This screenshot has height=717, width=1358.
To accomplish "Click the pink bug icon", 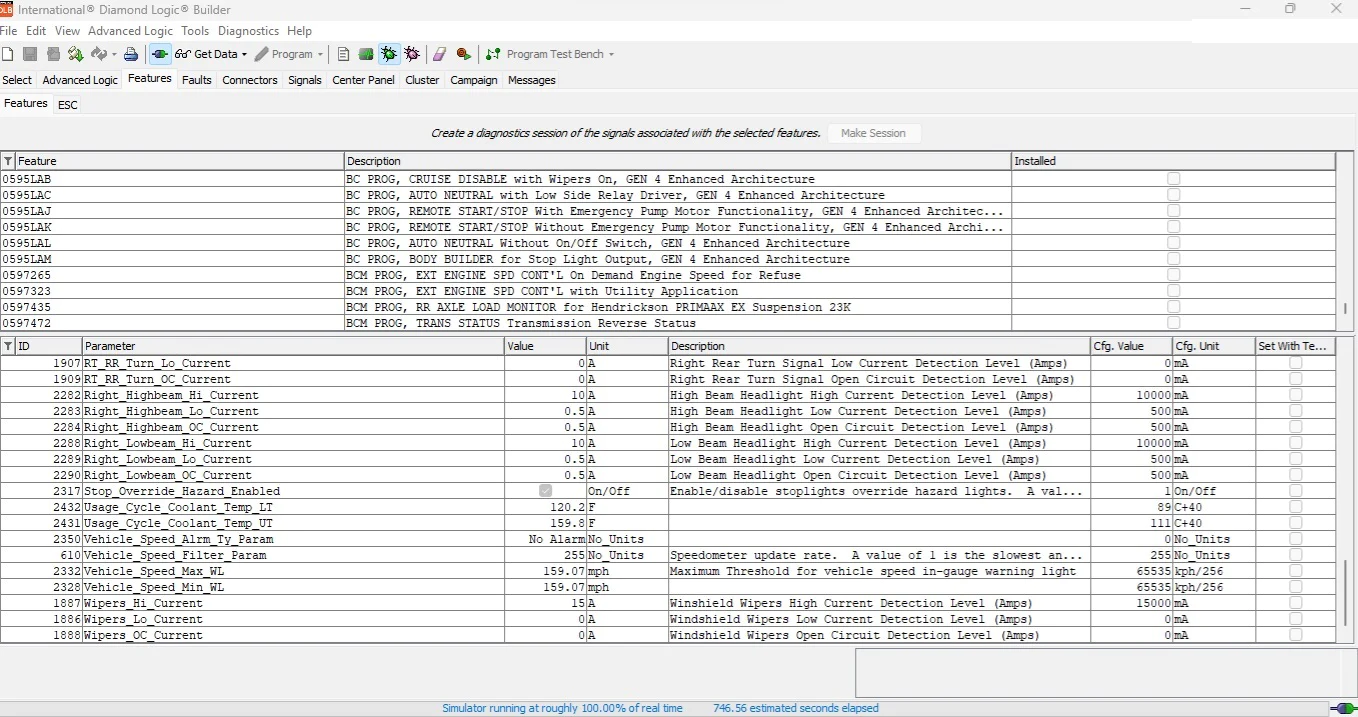I will click(412, 54).
